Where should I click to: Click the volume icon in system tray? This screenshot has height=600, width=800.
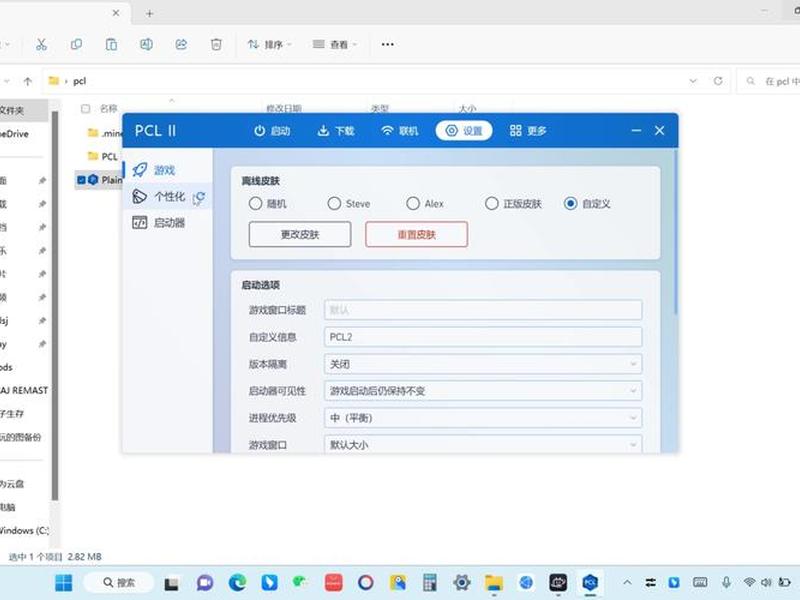pos(766,582)
